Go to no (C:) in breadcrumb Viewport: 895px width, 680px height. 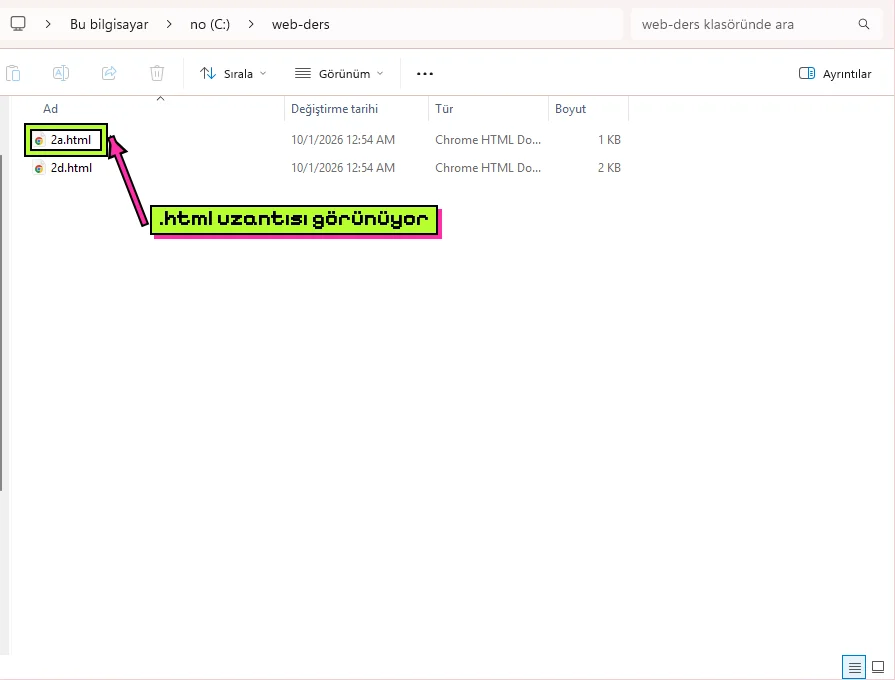(210, 24)
